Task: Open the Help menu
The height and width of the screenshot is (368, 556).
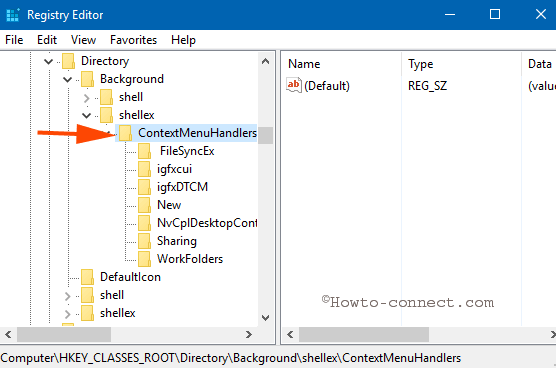Action: [183, 40]
